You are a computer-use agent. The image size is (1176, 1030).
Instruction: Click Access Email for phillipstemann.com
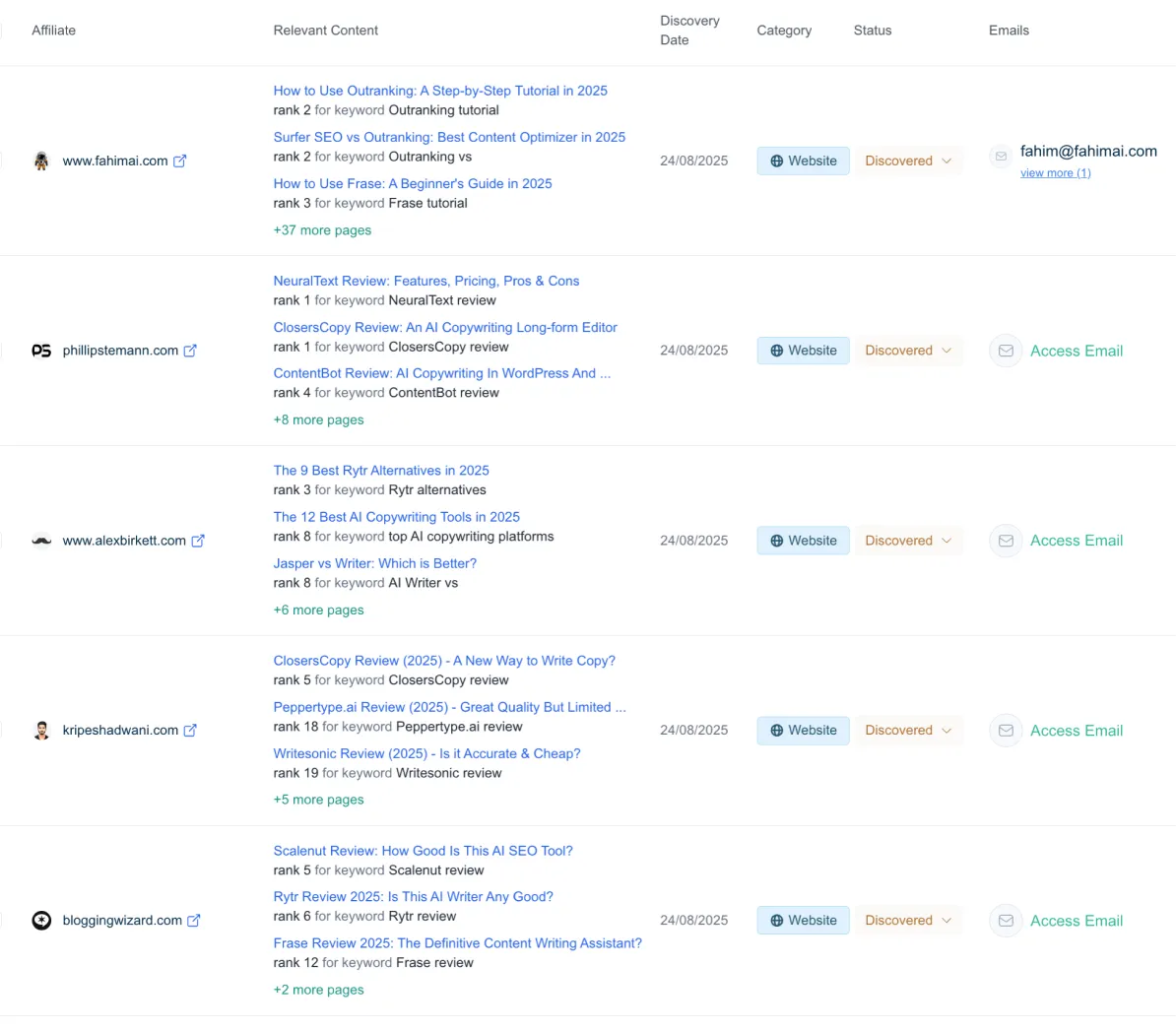(x=1077, y=351)
